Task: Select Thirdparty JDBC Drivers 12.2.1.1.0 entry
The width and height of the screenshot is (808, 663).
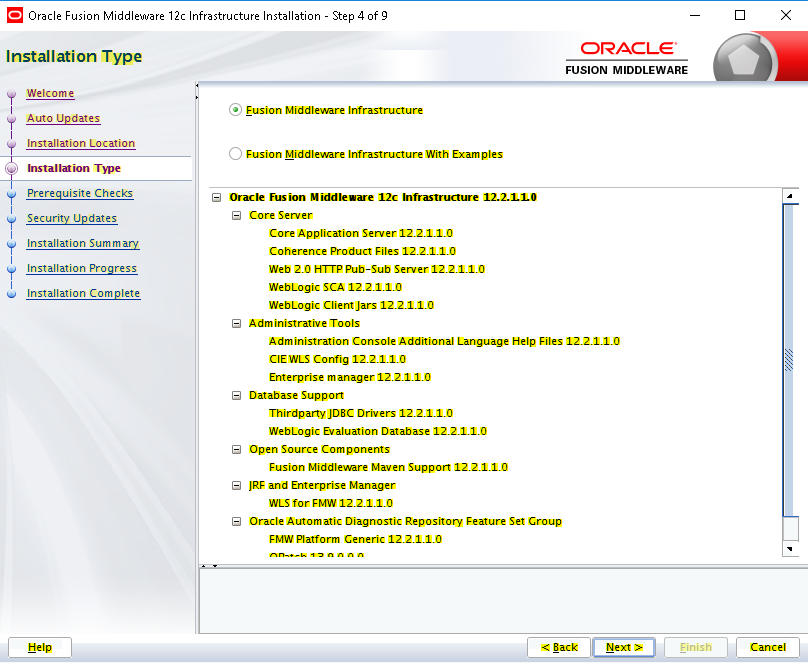Action: 361,414
